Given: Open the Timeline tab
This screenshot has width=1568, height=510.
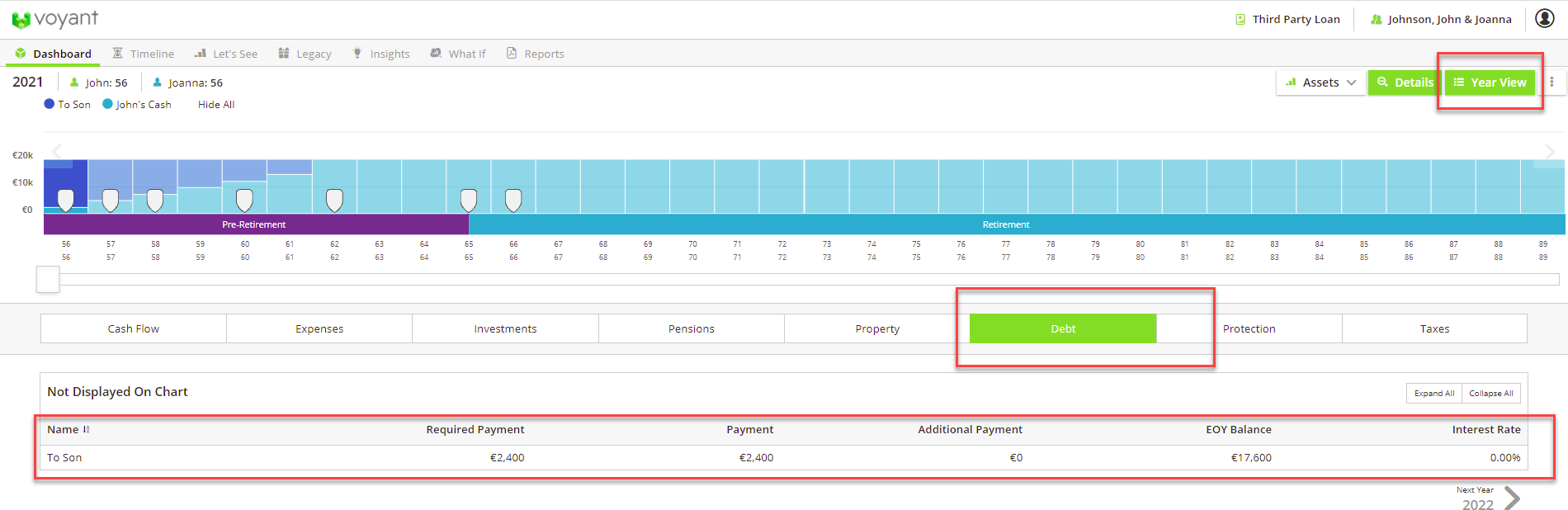Looking at the screenshot, I should click(144, 54).
